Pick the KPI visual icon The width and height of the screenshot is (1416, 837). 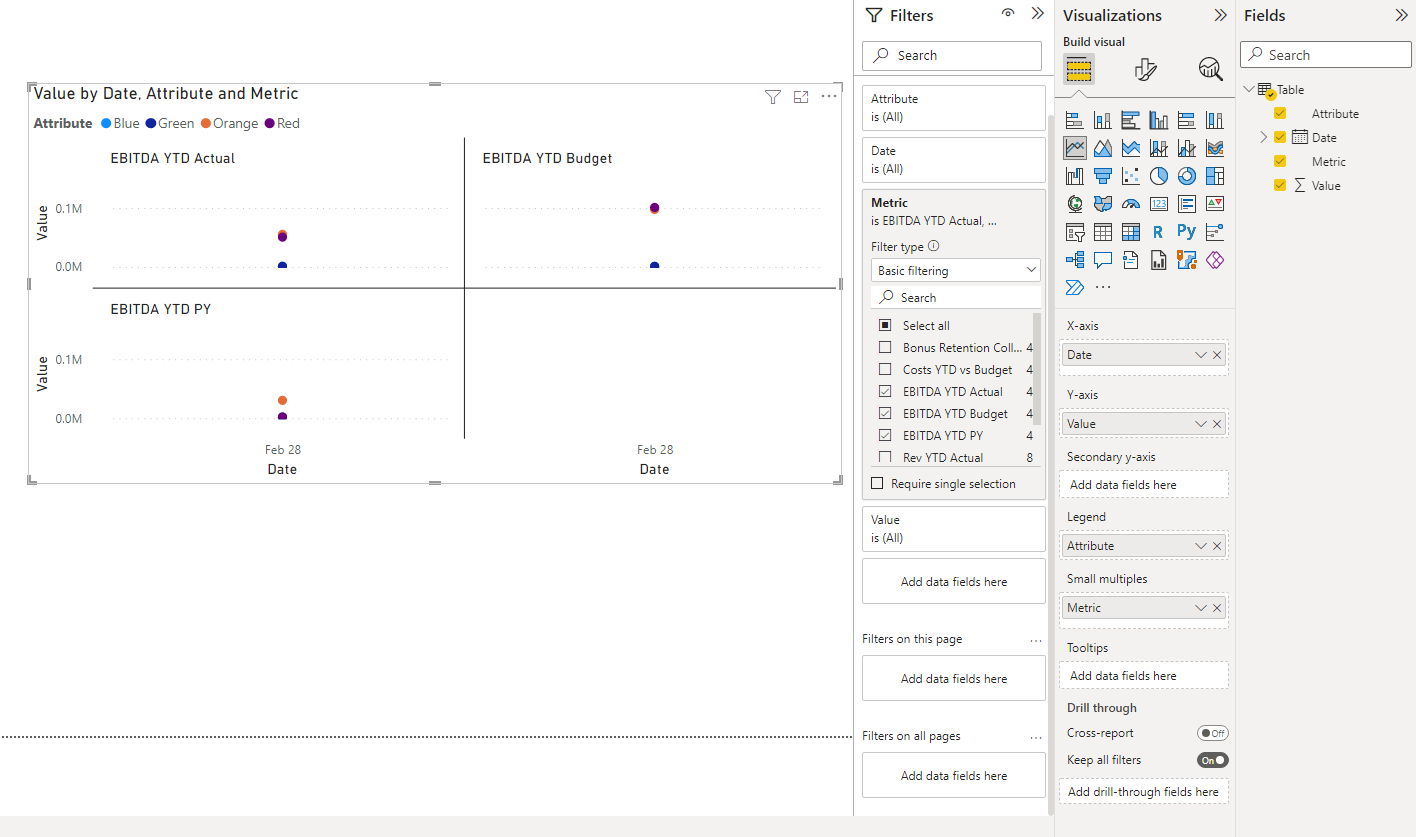point(1215,204)
